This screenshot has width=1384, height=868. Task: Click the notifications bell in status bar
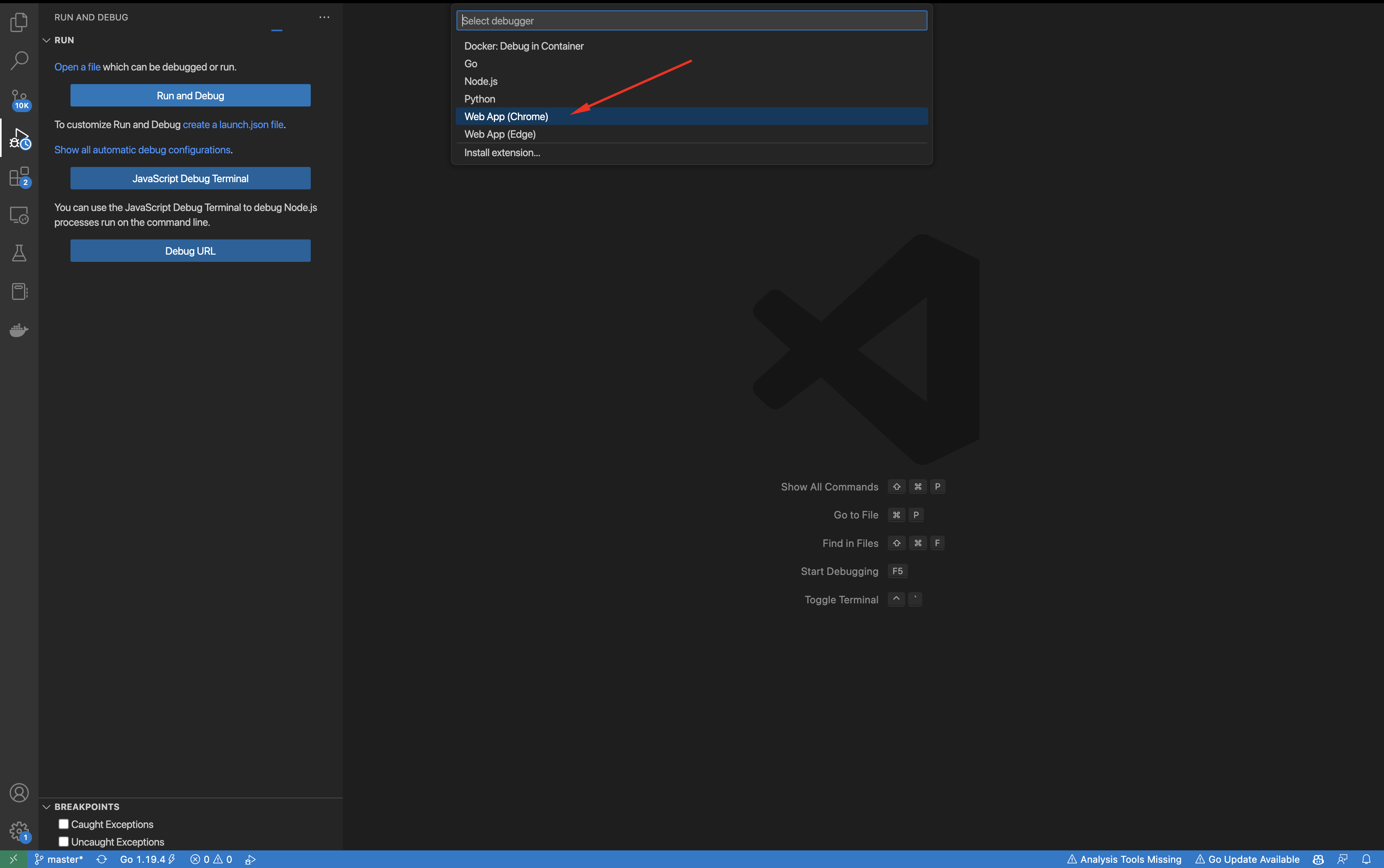coord(1366,859)
